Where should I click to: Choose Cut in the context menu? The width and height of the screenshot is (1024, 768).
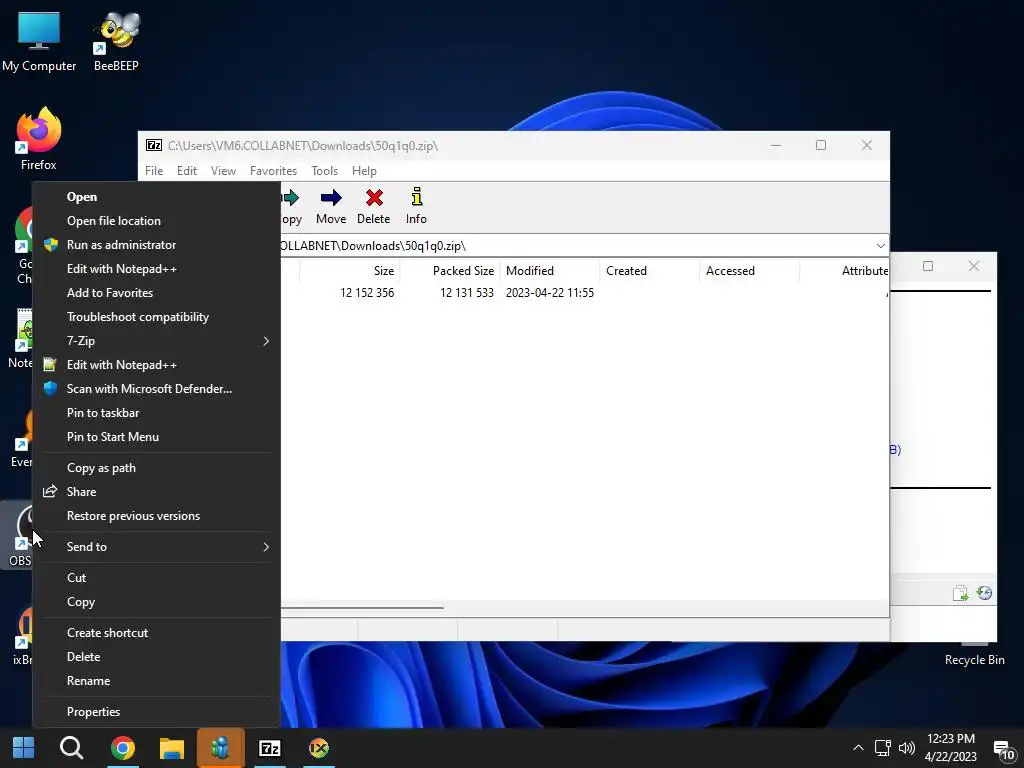157,578
